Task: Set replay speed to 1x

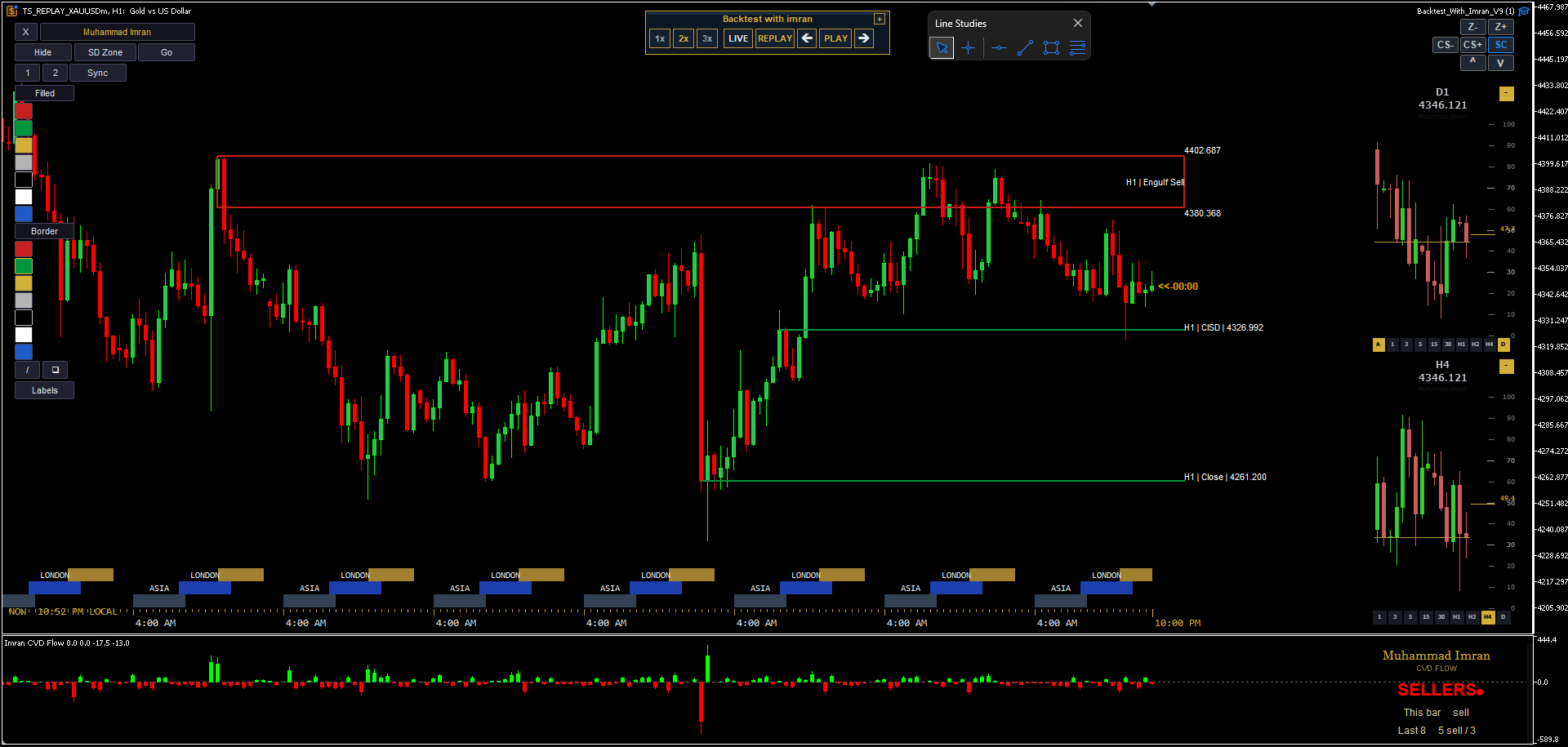Action: [660, 38]
